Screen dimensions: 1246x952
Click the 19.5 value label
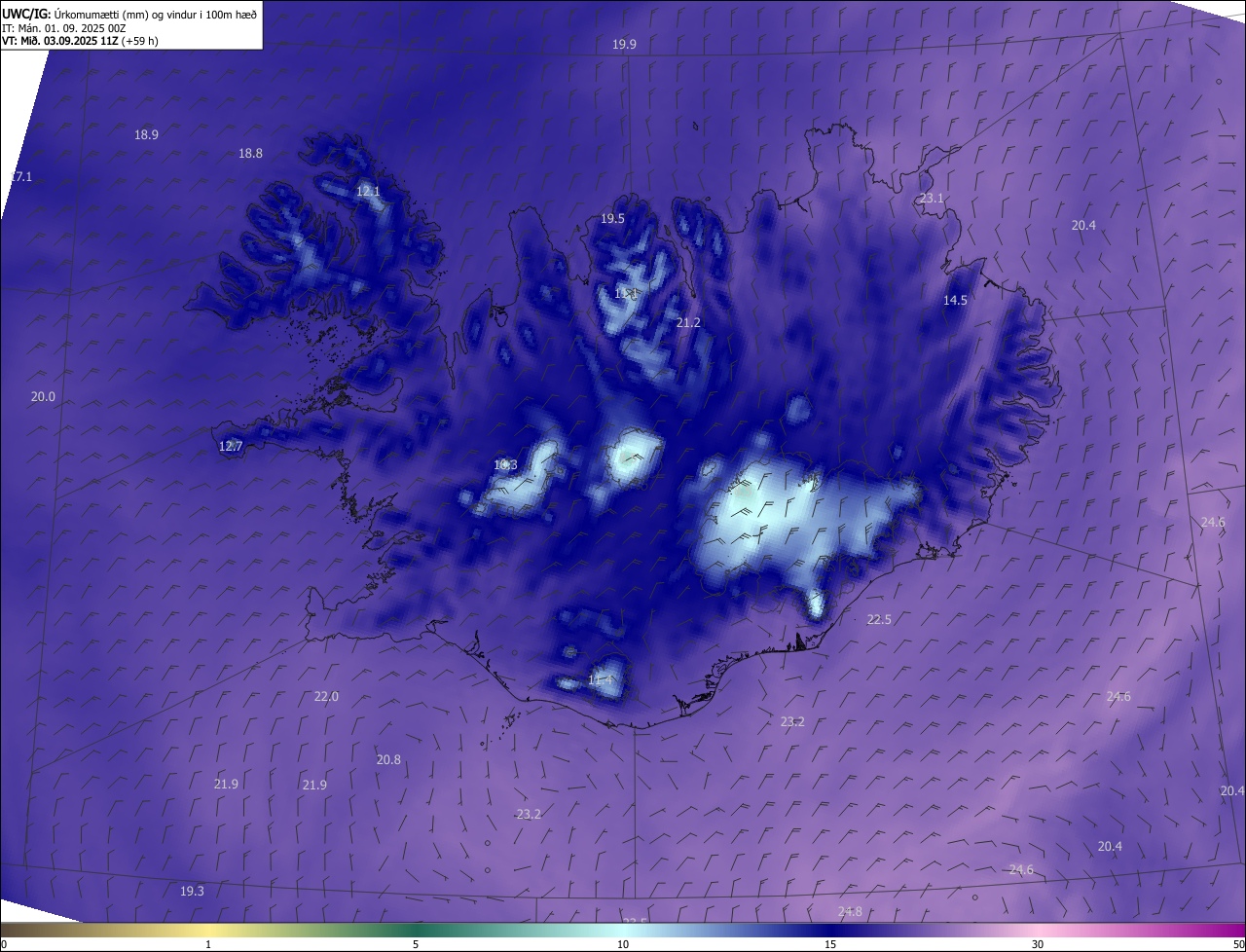point(612,218)
